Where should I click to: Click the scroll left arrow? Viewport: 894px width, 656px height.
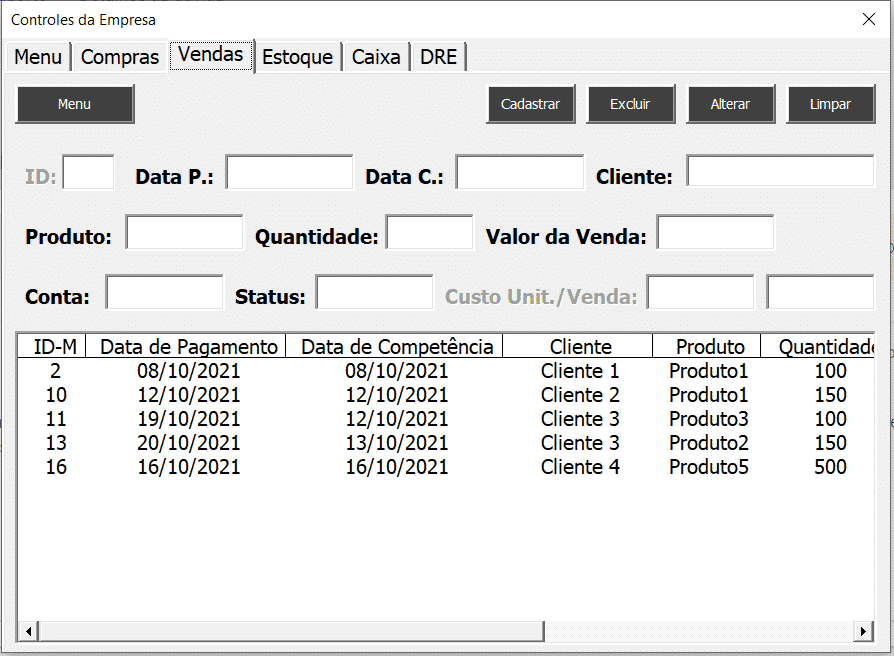pyautogui.click(x=28, y=631)
